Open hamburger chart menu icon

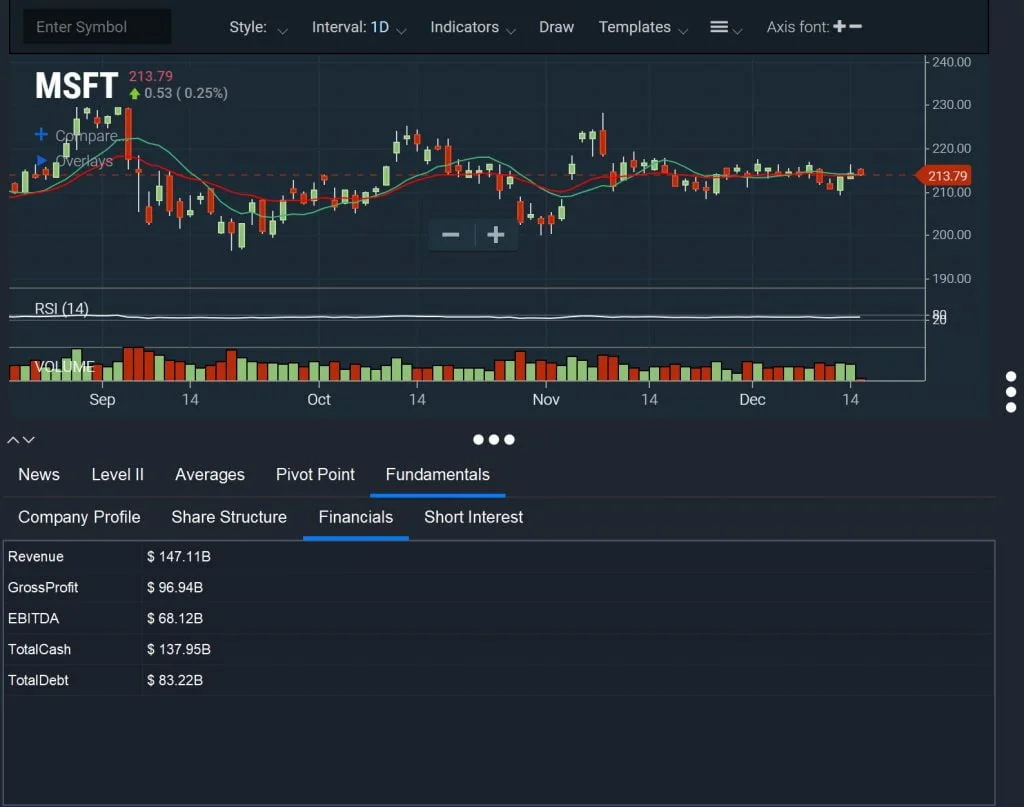click(x=719, y=27)
